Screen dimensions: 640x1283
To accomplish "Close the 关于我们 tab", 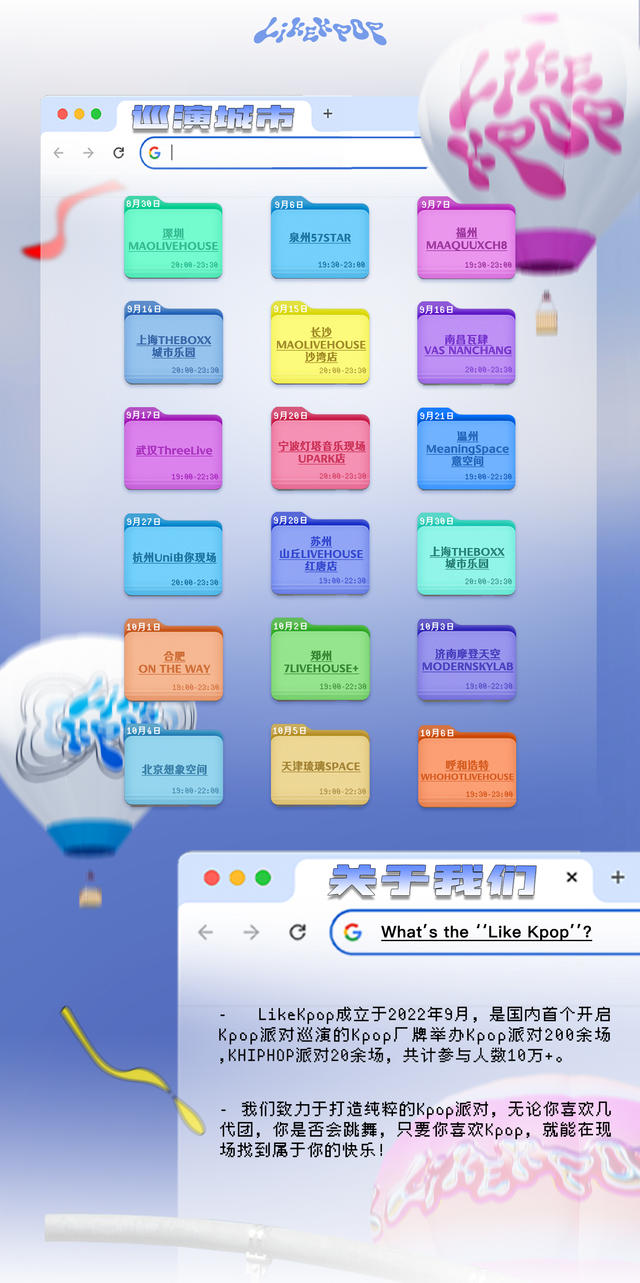I will (x=572, y=877).
